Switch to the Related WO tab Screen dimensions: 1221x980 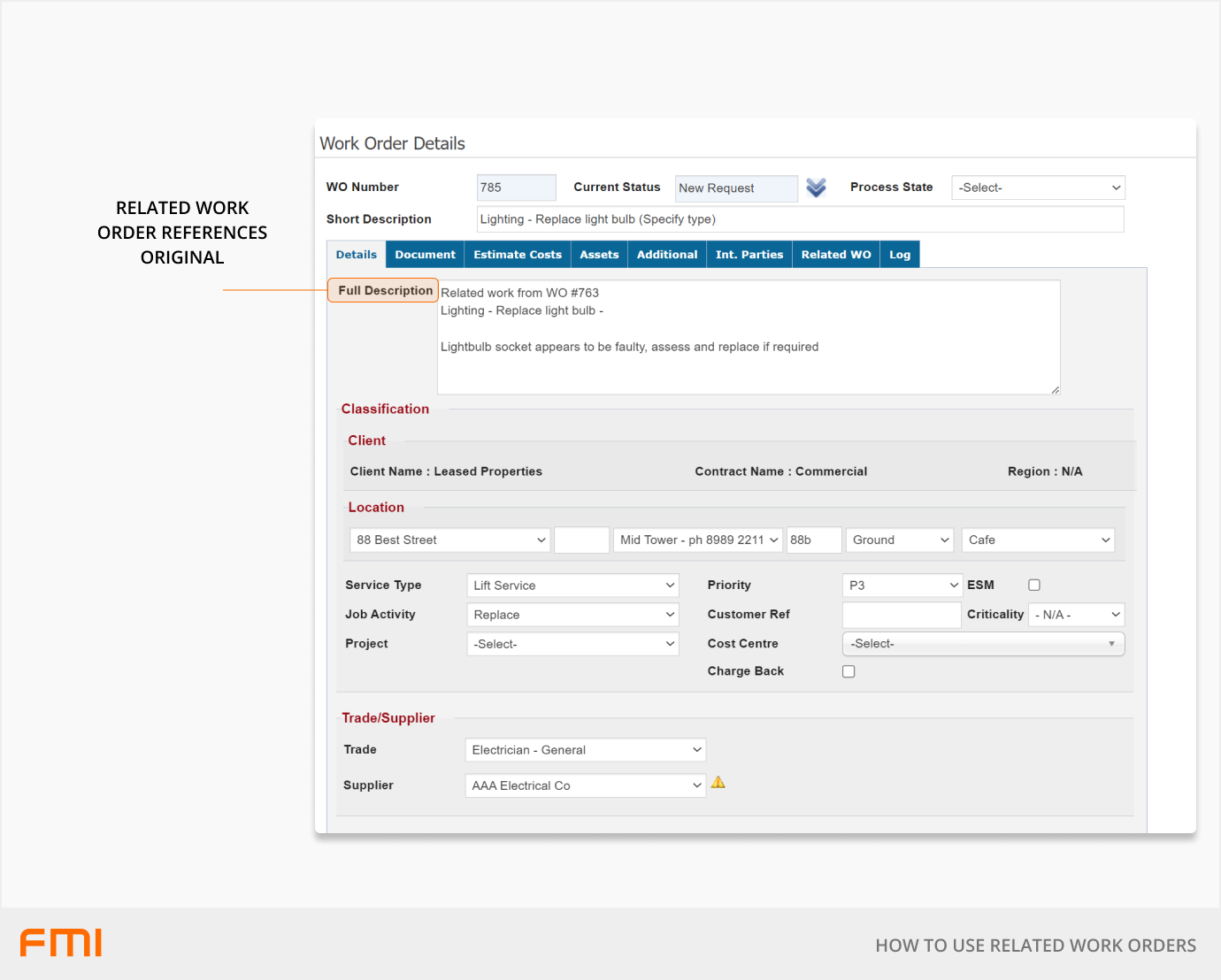point(835,255)
